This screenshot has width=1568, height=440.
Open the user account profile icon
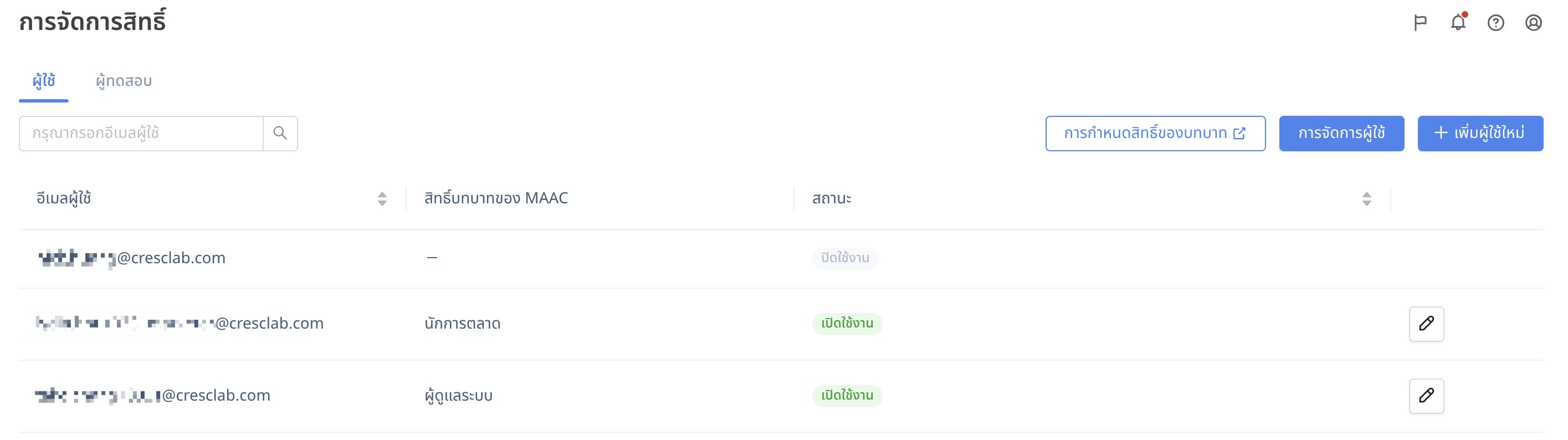(x=1533, y=23)
